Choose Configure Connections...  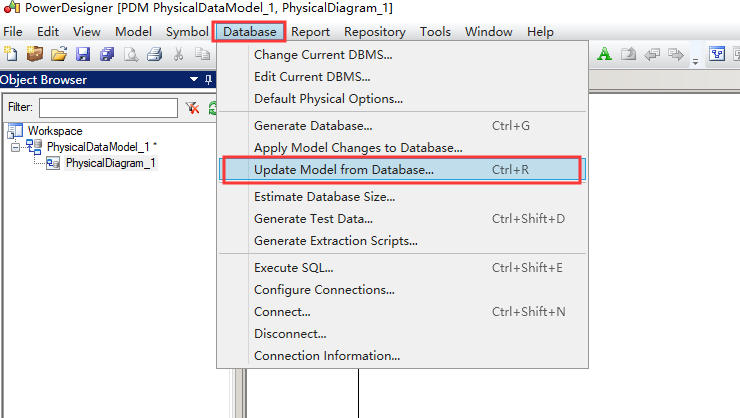(x=403, y=290)
